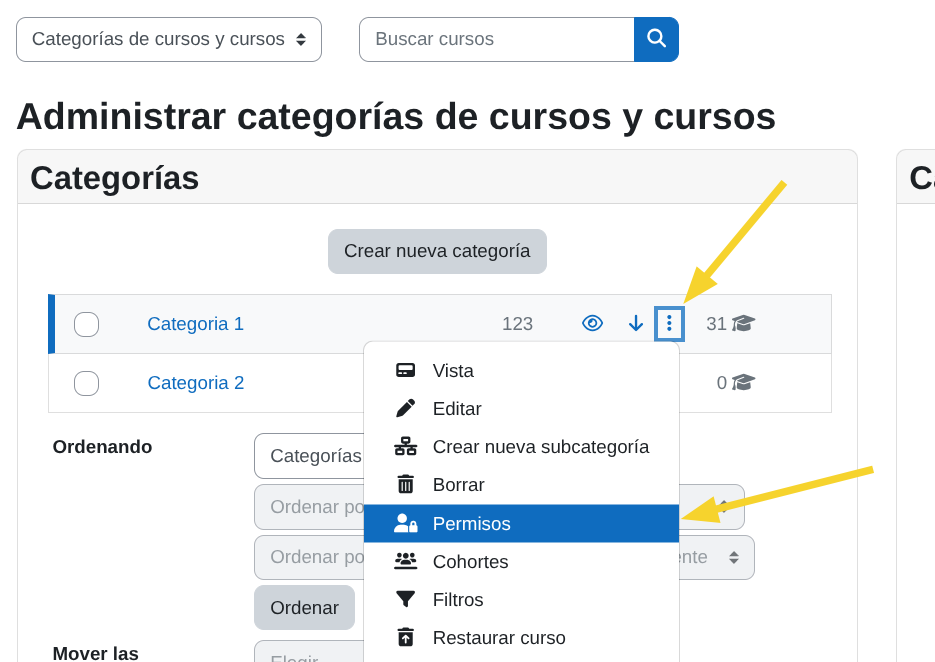Click the move-down arrow for Categoria 1
935x662 pixels.
click(636, 323)
